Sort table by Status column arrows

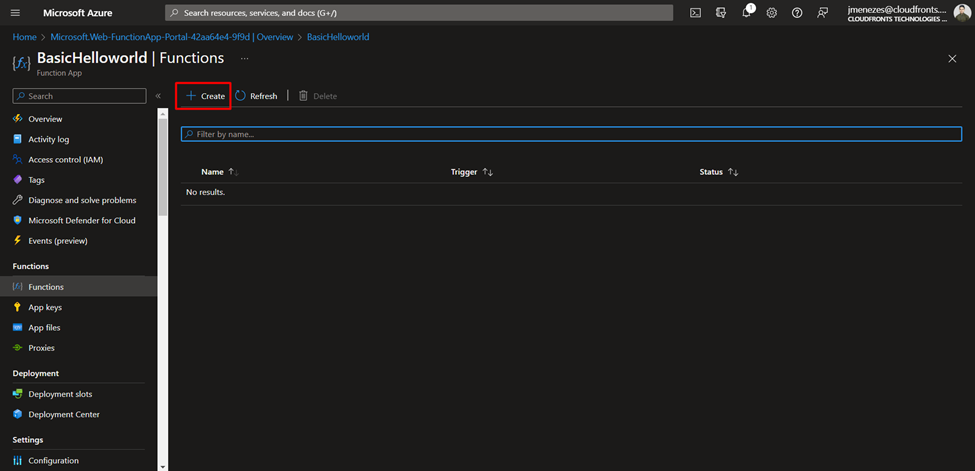pos(732,172)
